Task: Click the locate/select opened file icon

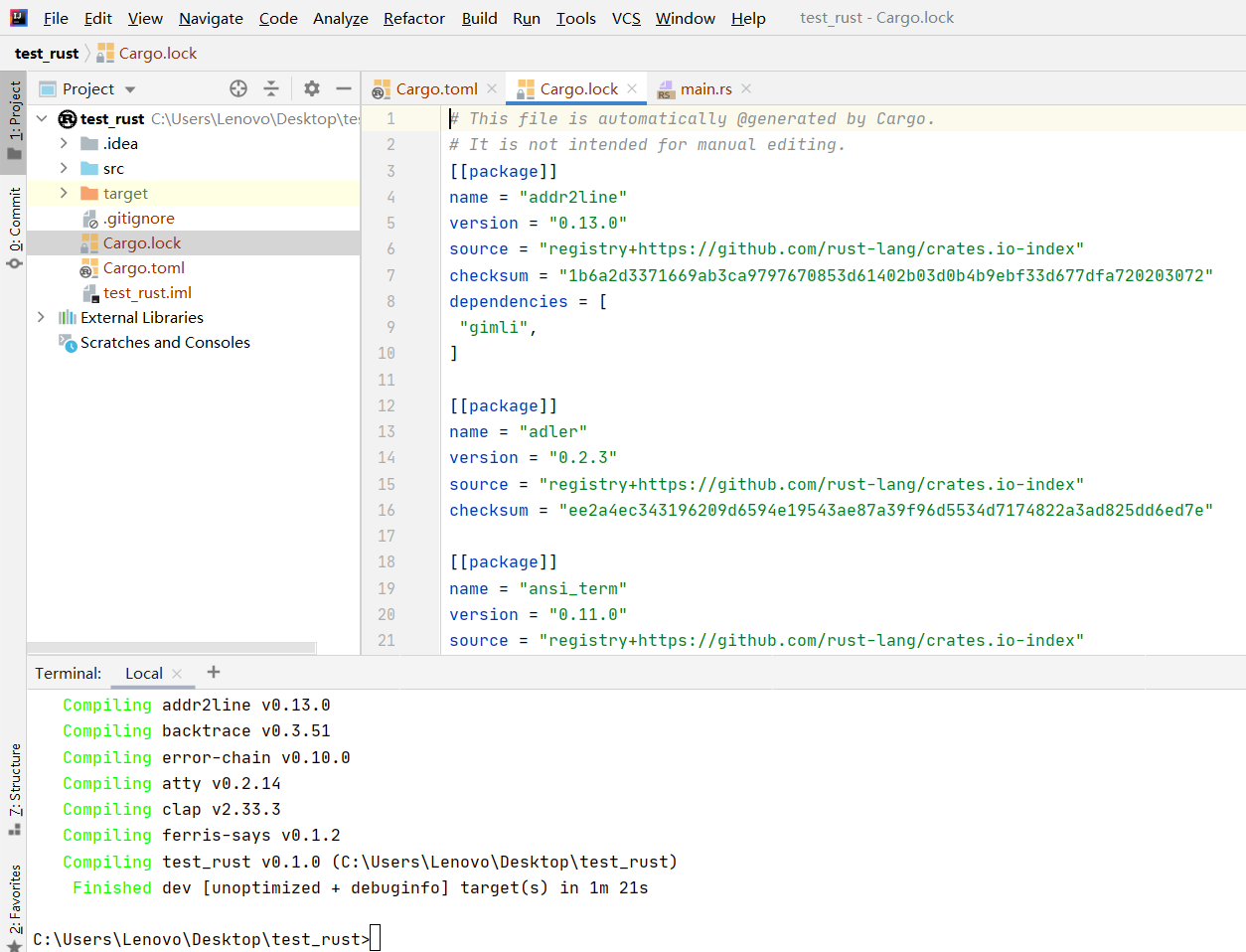Action: coord(238,88)
